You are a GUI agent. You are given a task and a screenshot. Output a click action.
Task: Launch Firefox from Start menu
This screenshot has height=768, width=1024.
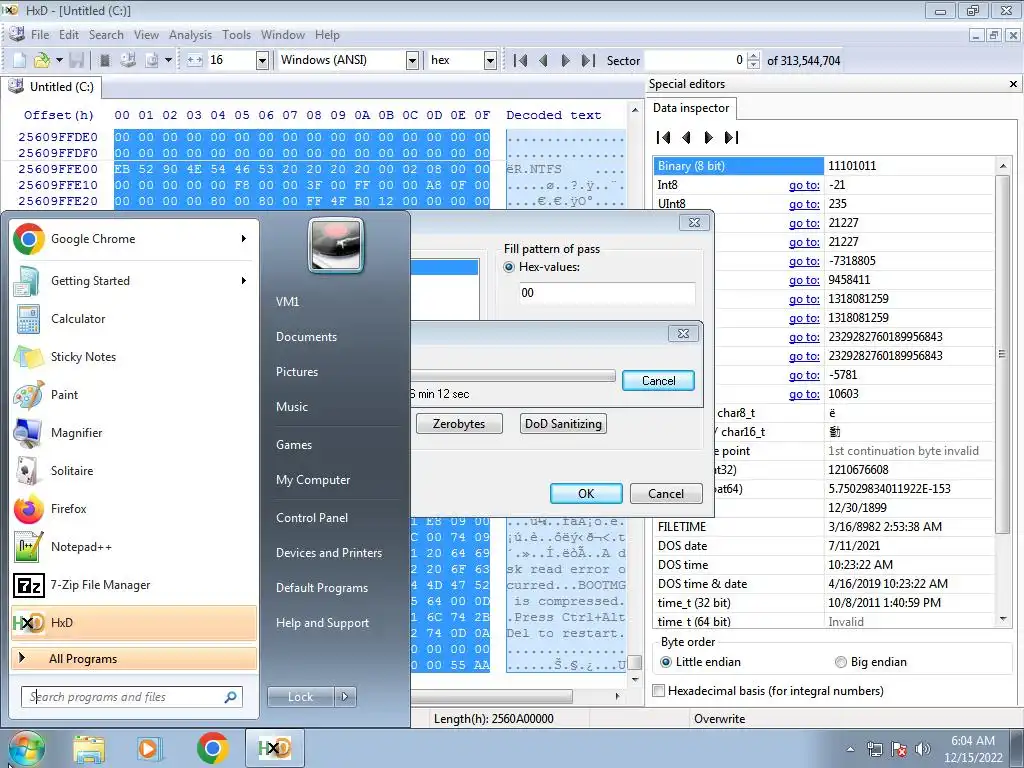134,508
